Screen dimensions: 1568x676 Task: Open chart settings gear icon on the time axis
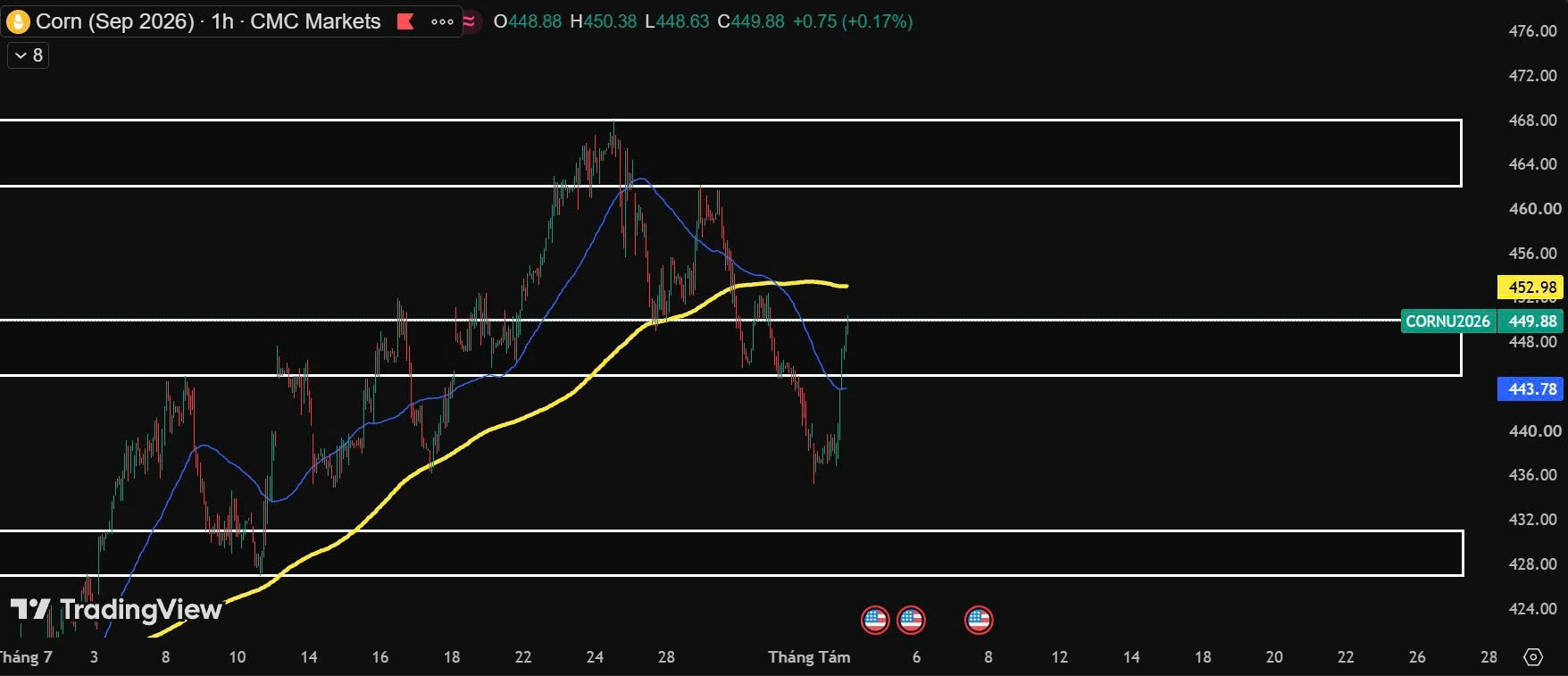(1533, 657)
